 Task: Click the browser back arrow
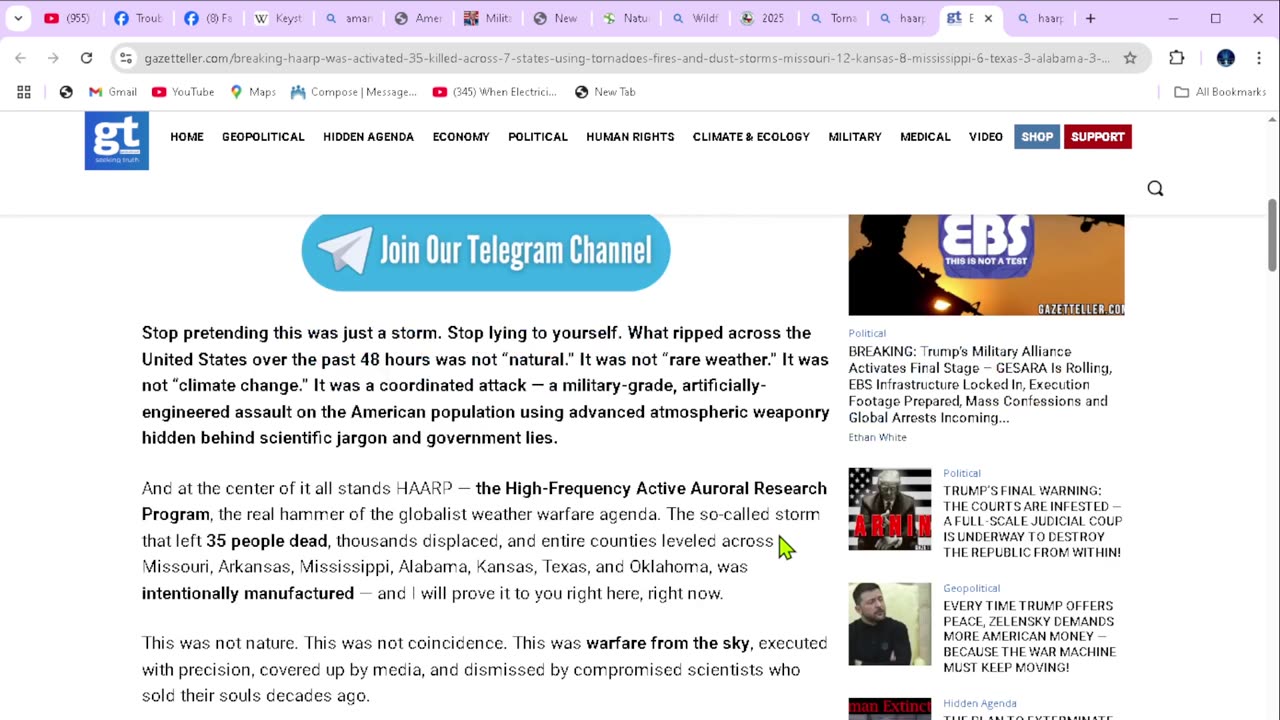coord(20,58)
